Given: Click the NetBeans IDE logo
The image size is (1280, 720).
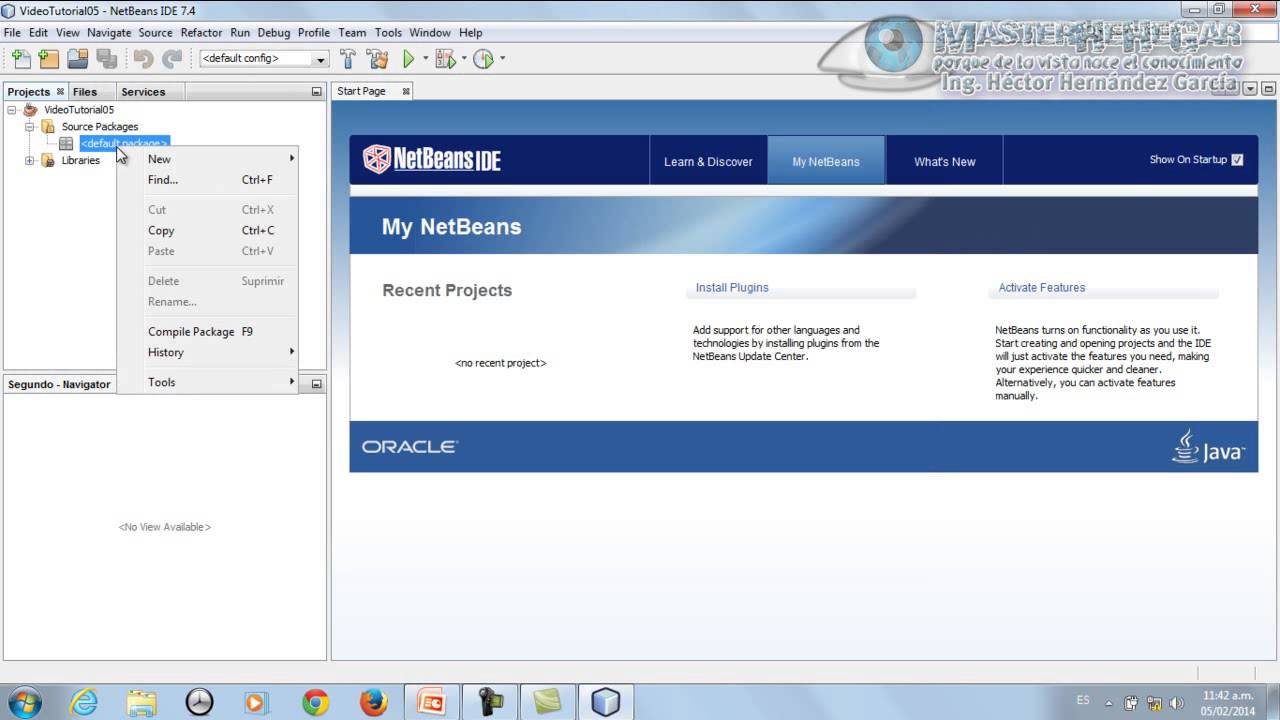Looking at the screenshot, I should pos(431,159).
